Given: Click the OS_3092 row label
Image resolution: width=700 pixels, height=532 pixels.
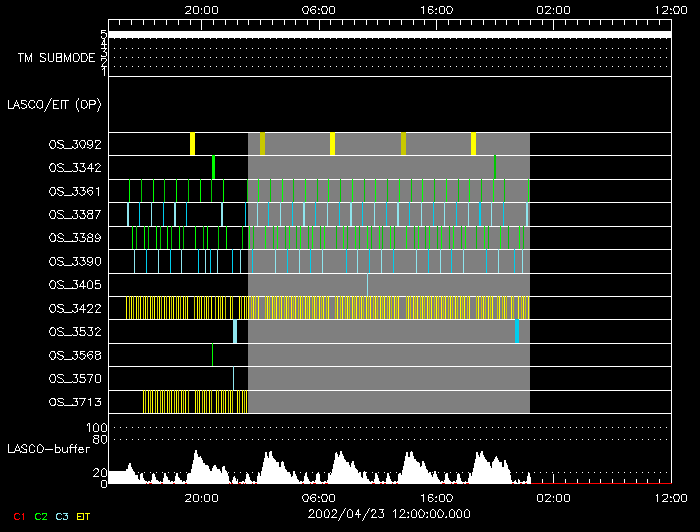Looking at the screenshot, I should tap(75, 145).
